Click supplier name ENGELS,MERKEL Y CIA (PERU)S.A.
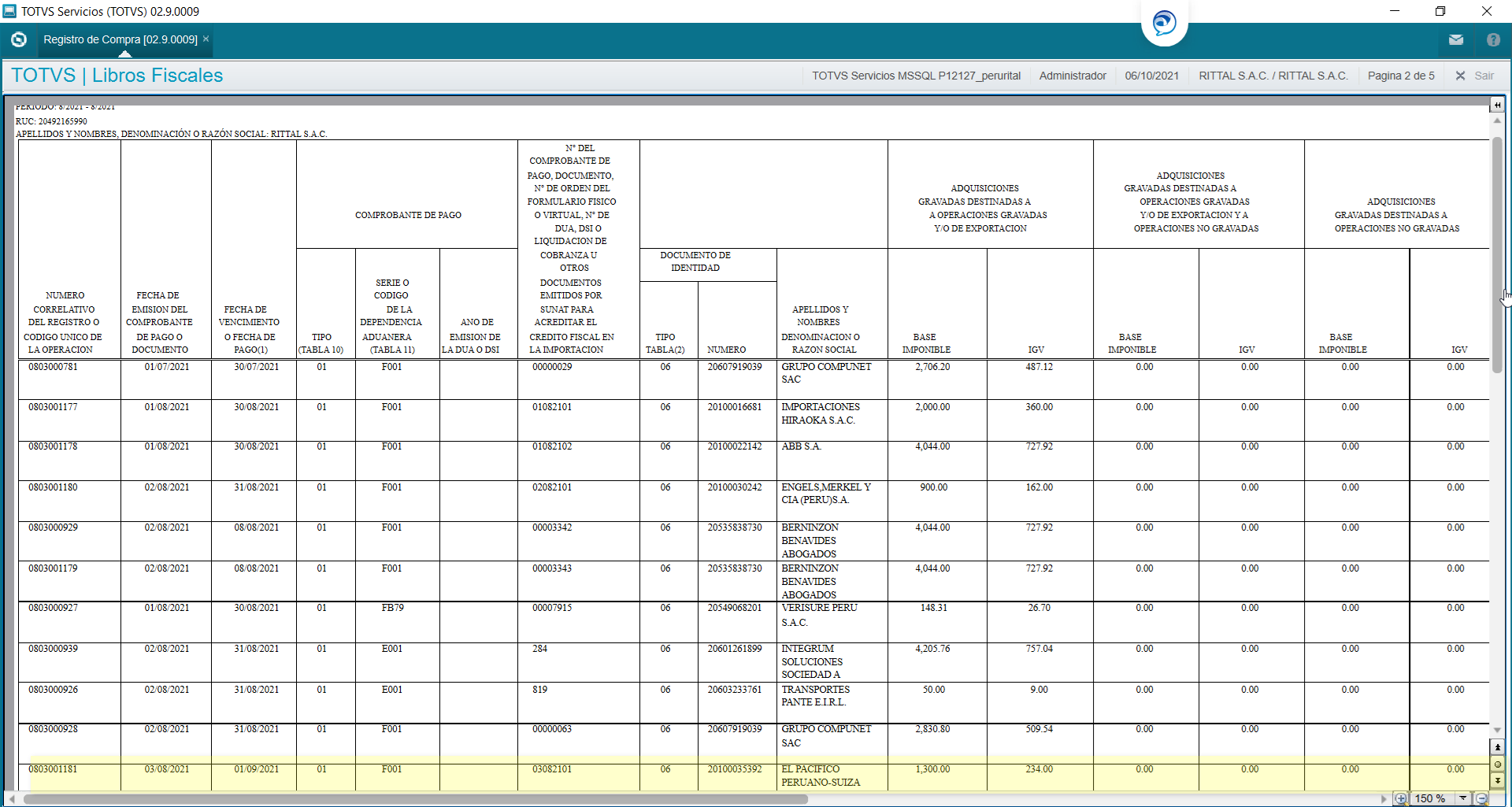The height and width of the screenshot is (807, 1512). pyautogui.click(x=826, y=494)
